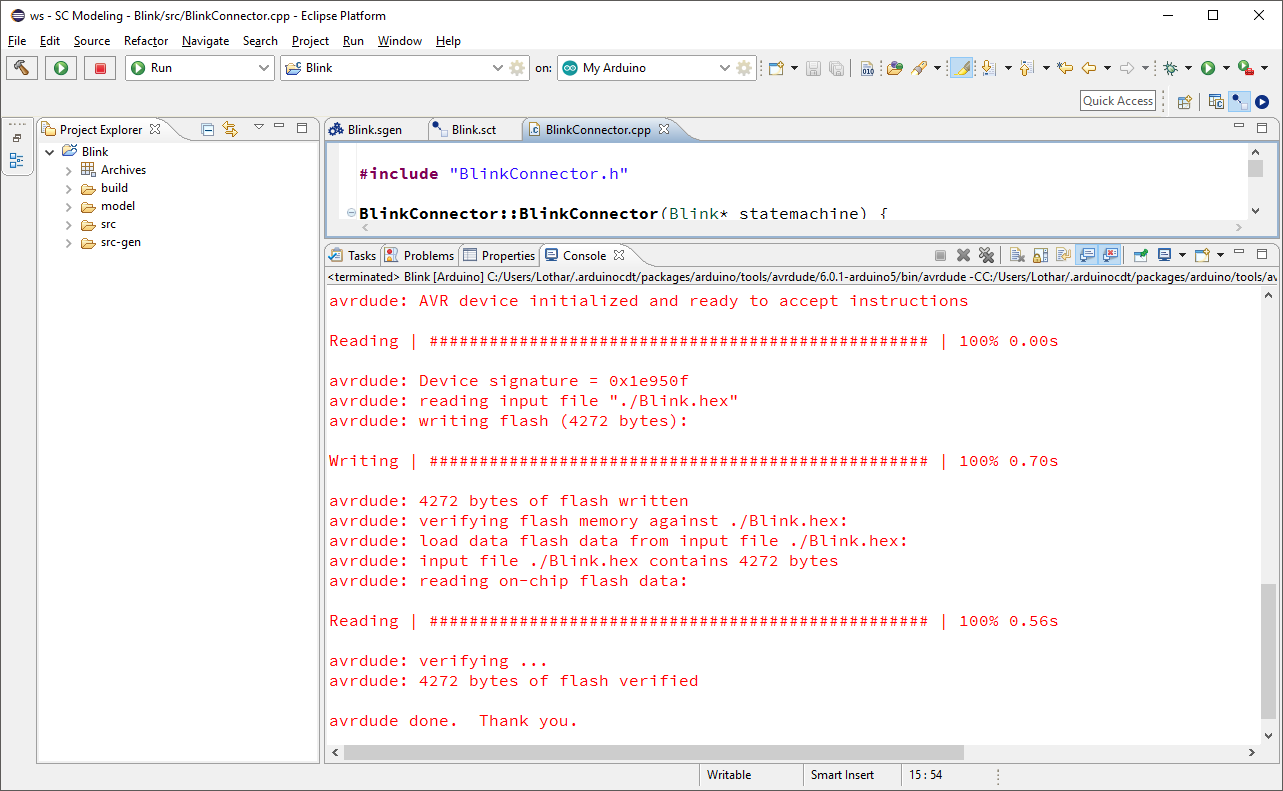The image size is (1283, 791).
Task: Toggle Show Console When Standard Out Changes
Action: [1087, 255]
